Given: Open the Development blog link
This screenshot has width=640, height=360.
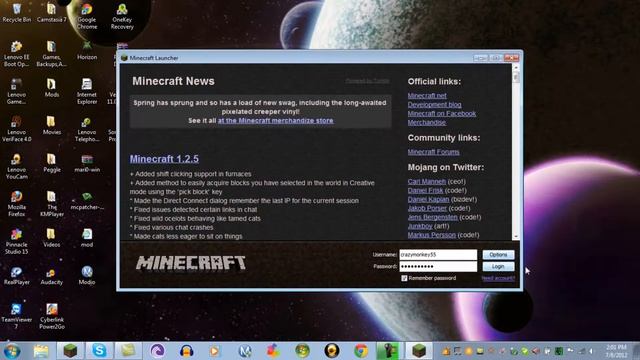Looking at the screenshot, I should [x=434, y=104].
